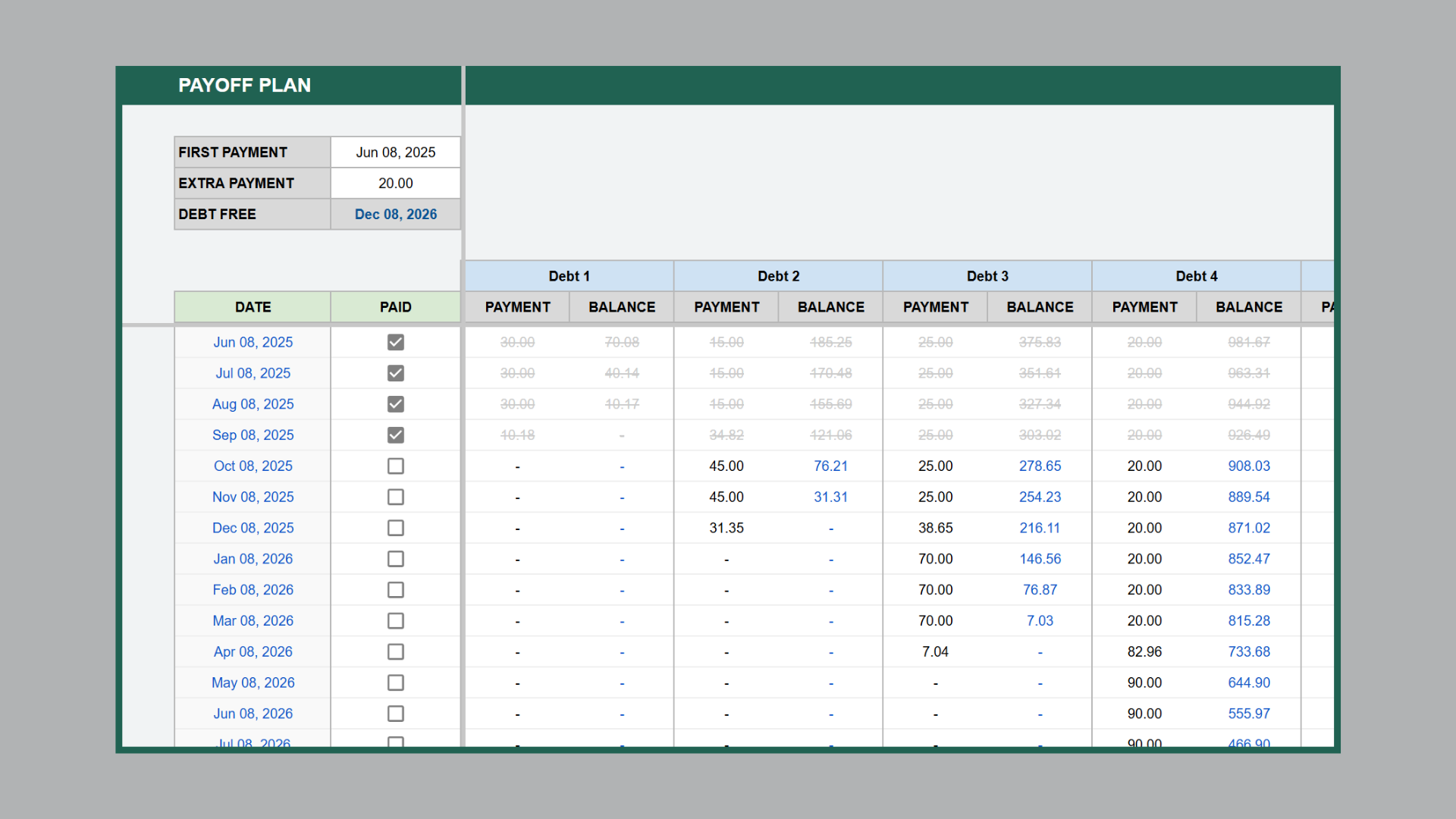The image size is (1456, 819).
Task: Uncheck the Jun 08, 2025 paid checkbox
Action: point(395,342)
